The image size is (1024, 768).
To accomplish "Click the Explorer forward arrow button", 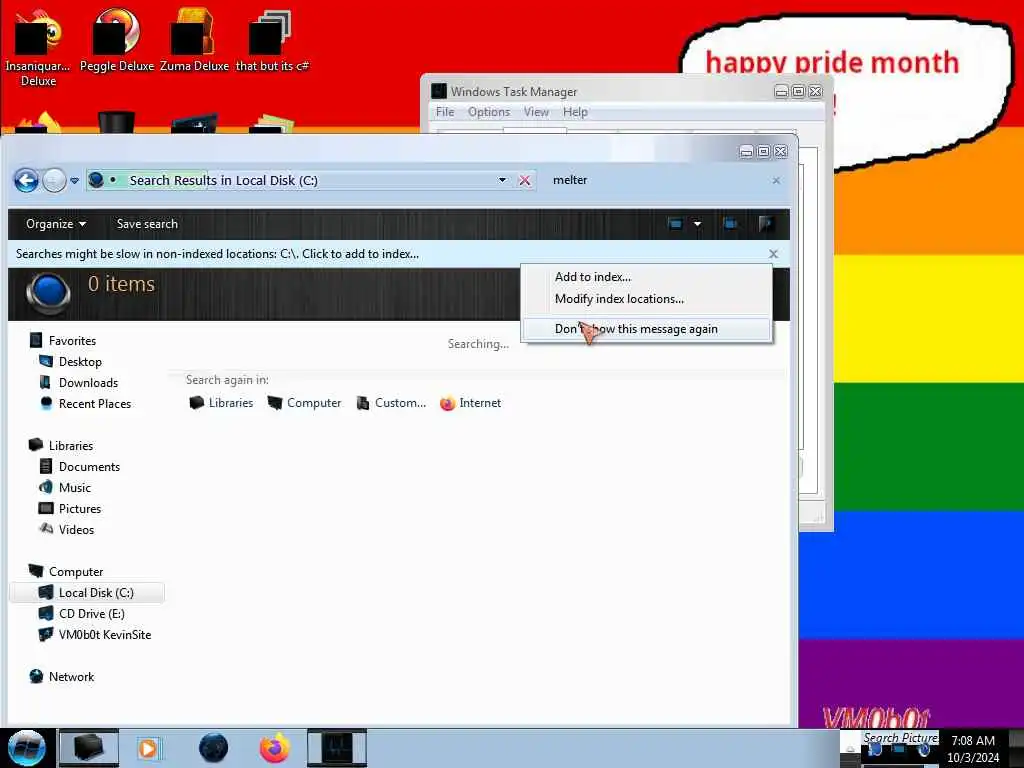I will 54,180.
